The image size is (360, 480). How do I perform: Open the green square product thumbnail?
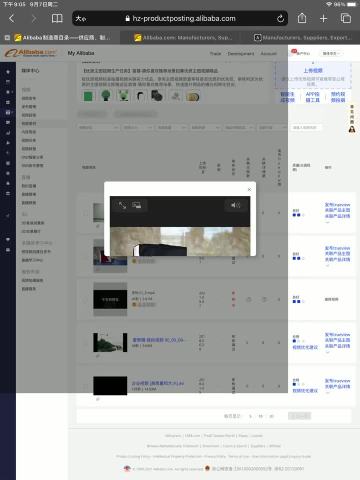click(x=88, y=96)
